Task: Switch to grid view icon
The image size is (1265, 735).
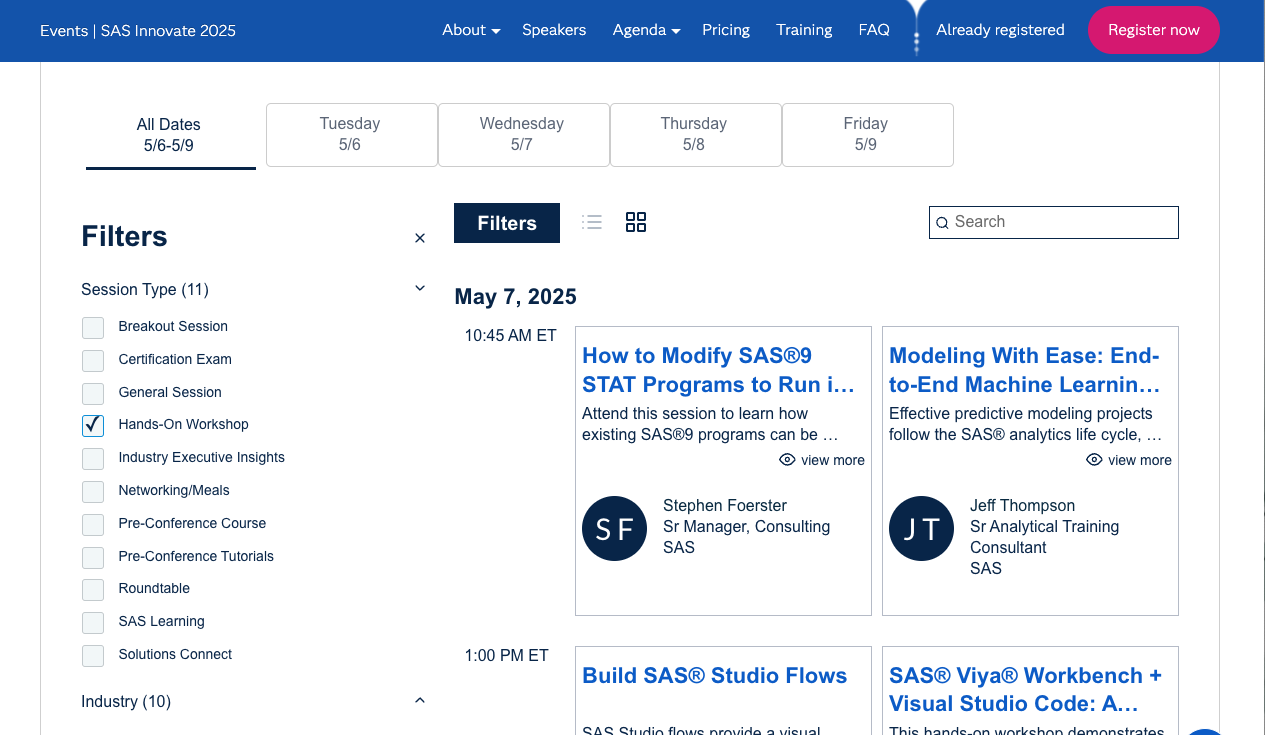Action: [636, 222]
